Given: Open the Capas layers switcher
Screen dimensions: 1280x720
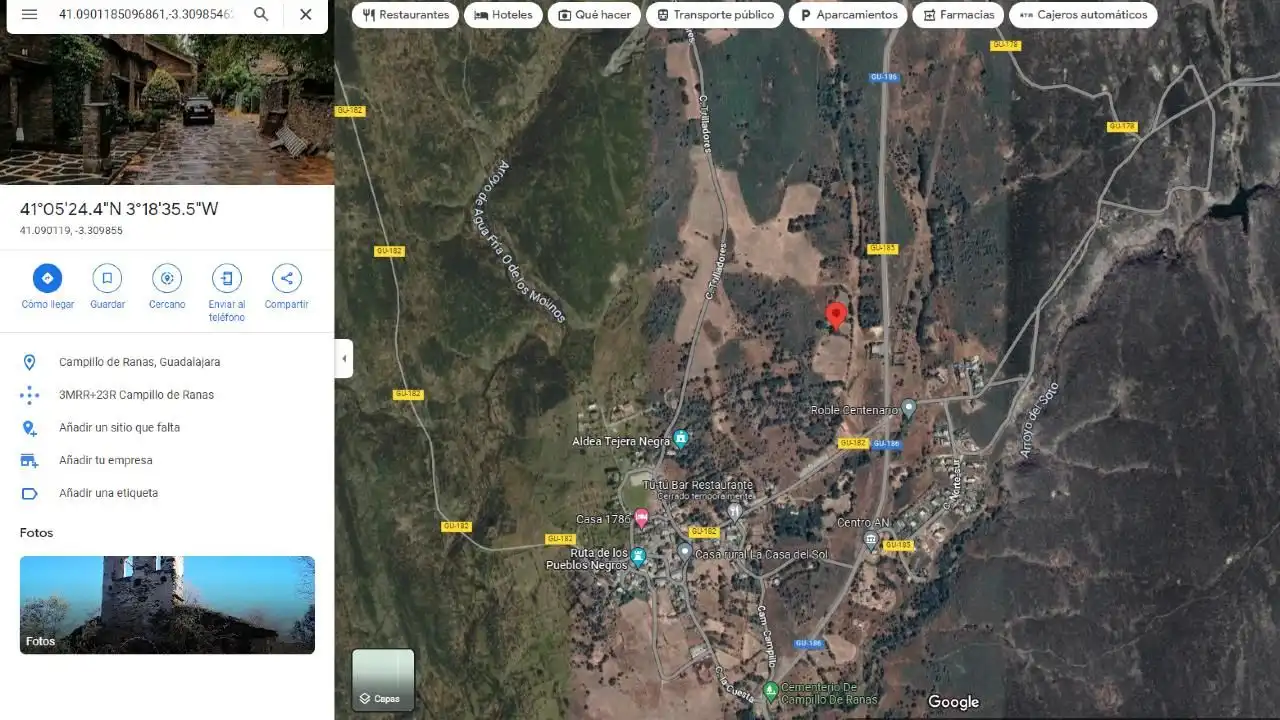Looking at the screenshot, I should pyautogui.click(x=383, y=680).
